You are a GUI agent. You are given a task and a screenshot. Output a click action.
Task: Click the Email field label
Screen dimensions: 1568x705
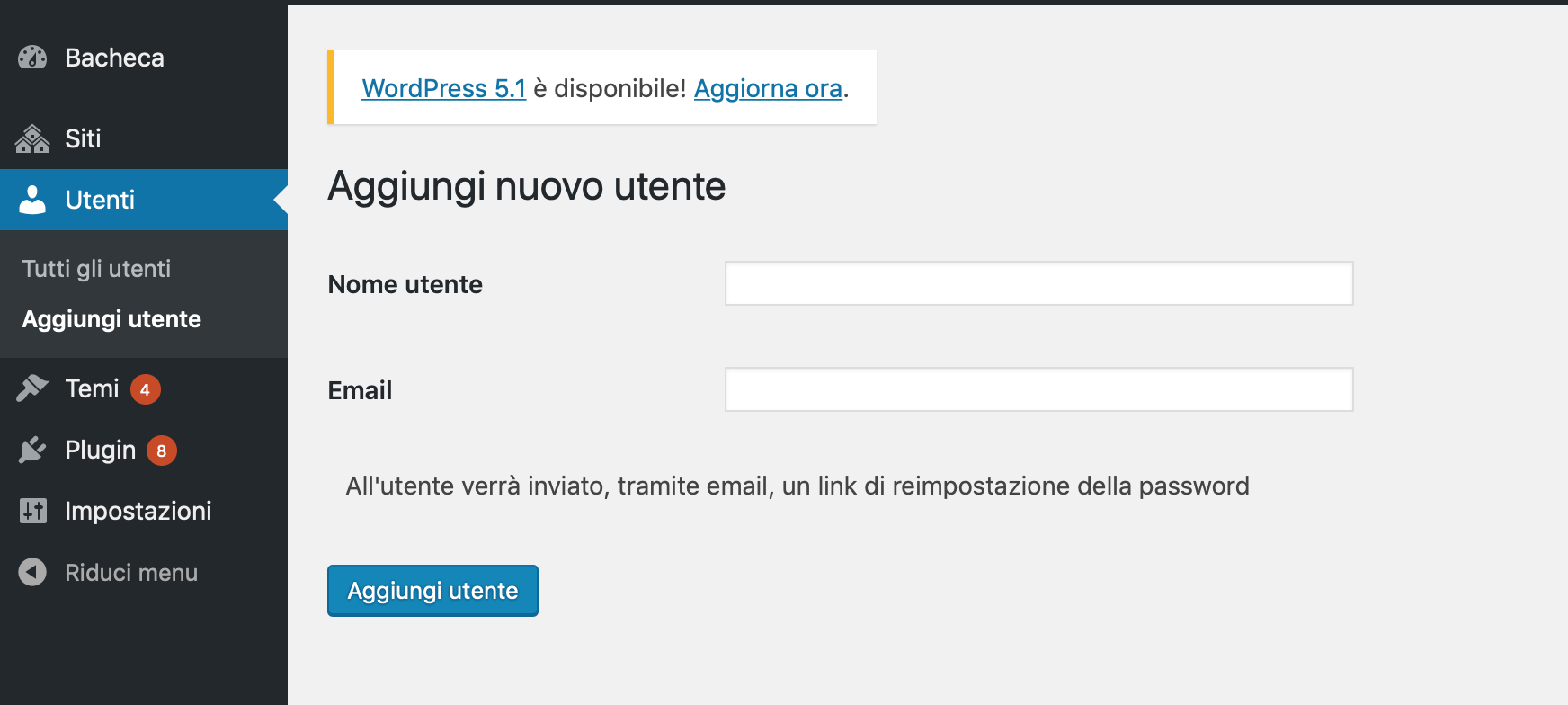(360, 390)
